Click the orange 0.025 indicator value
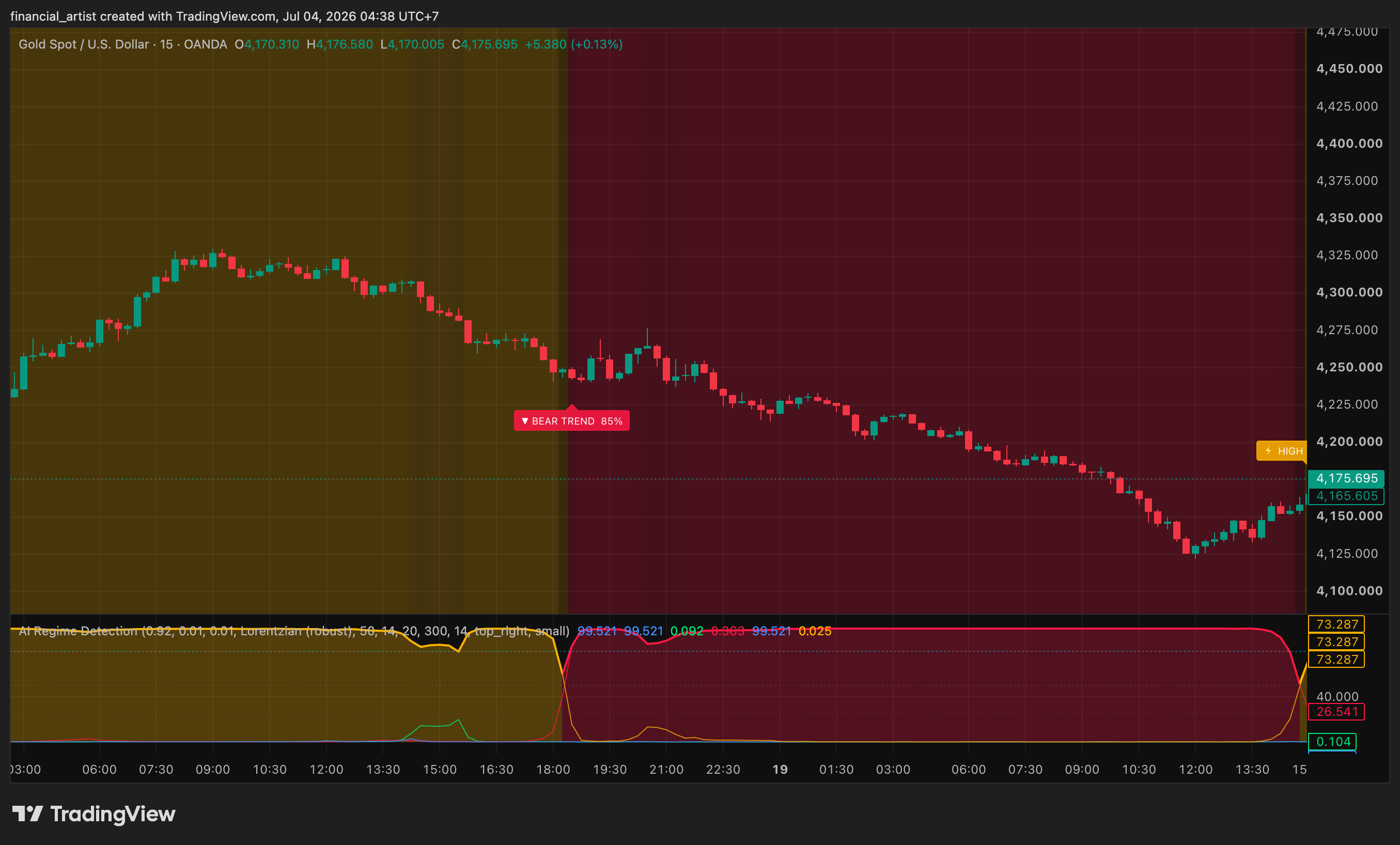Screen dimensions: 1400x845 click(x=815, y=631)
